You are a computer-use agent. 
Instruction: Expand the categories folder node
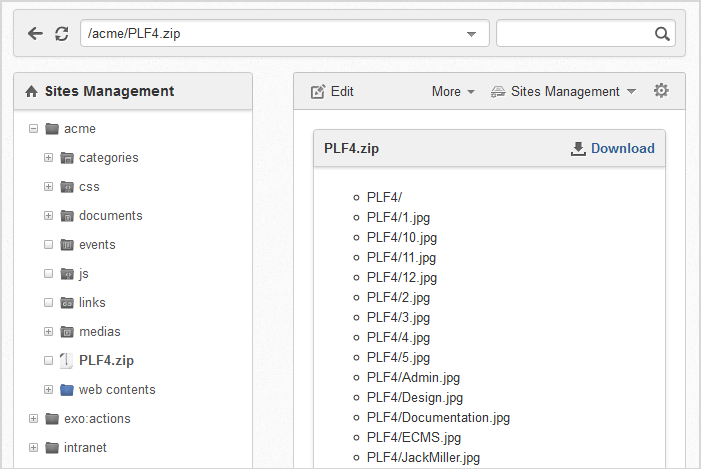tap(48, 158)
